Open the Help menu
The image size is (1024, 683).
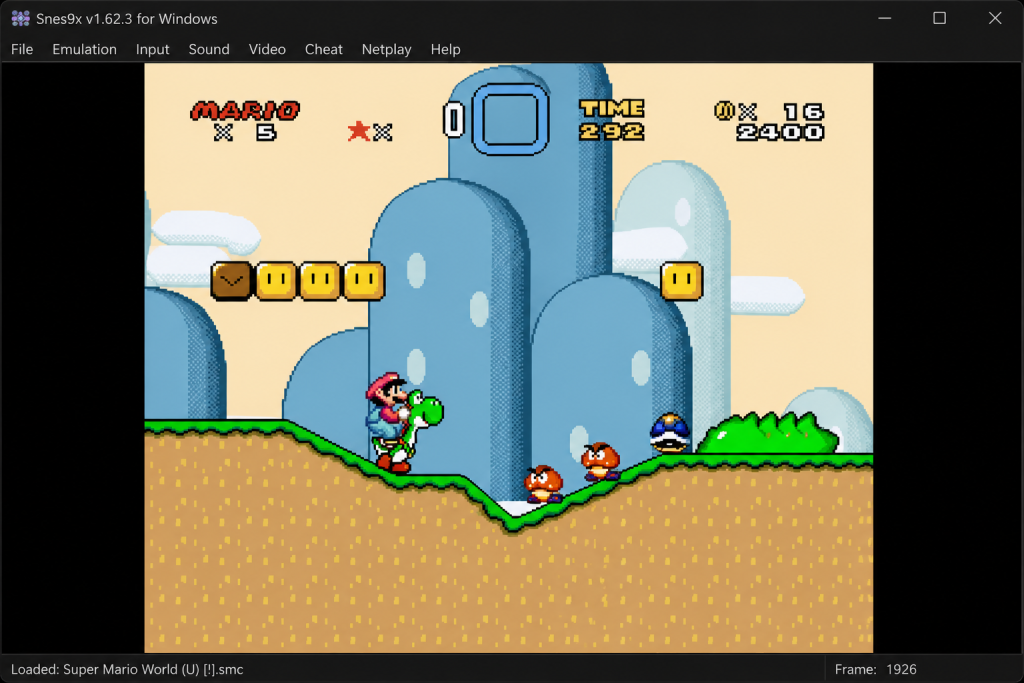pos(445,50)
